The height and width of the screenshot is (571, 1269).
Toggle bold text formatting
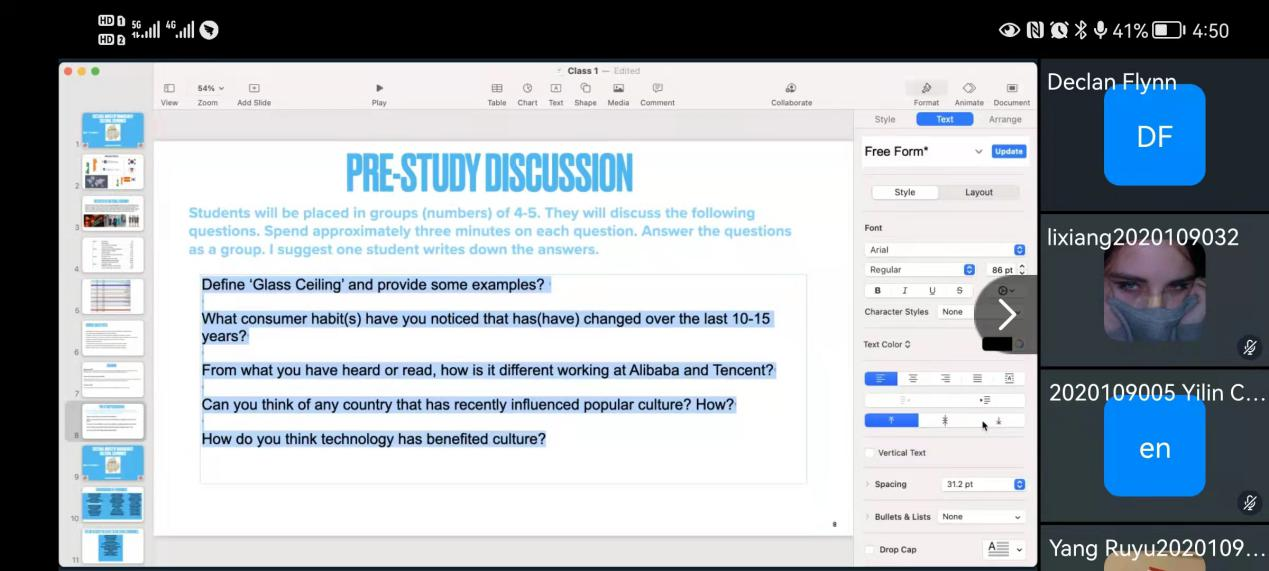tap(878, 291)
